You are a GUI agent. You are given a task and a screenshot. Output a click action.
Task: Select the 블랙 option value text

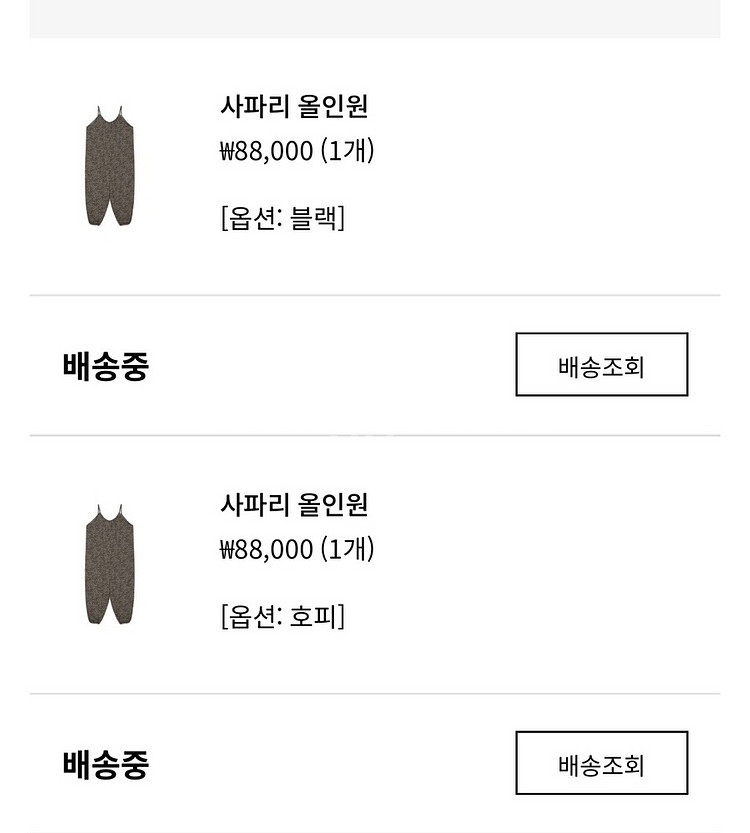312,218
